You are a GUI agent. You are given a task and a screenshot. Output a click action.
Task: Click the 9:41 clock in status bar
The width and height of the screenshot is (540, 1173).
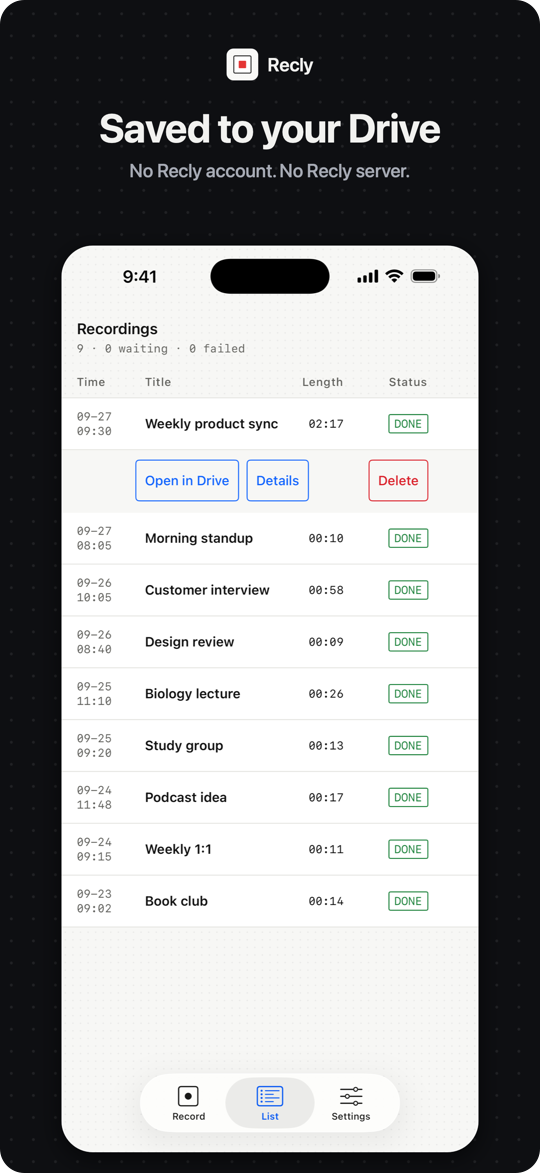[140, 277]
